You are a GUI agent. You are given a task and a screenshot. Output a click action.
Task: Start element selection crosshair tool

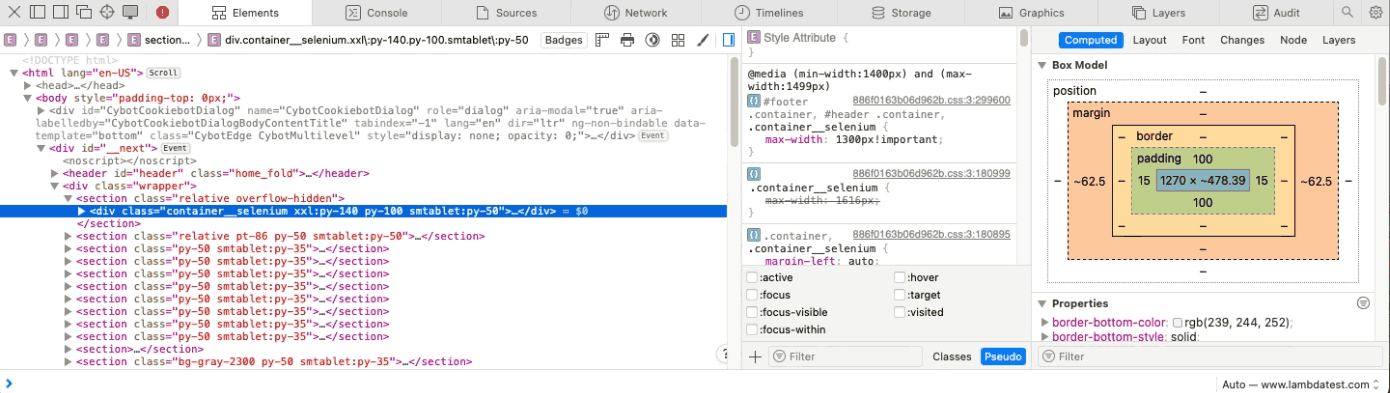[x=107, y=12]
